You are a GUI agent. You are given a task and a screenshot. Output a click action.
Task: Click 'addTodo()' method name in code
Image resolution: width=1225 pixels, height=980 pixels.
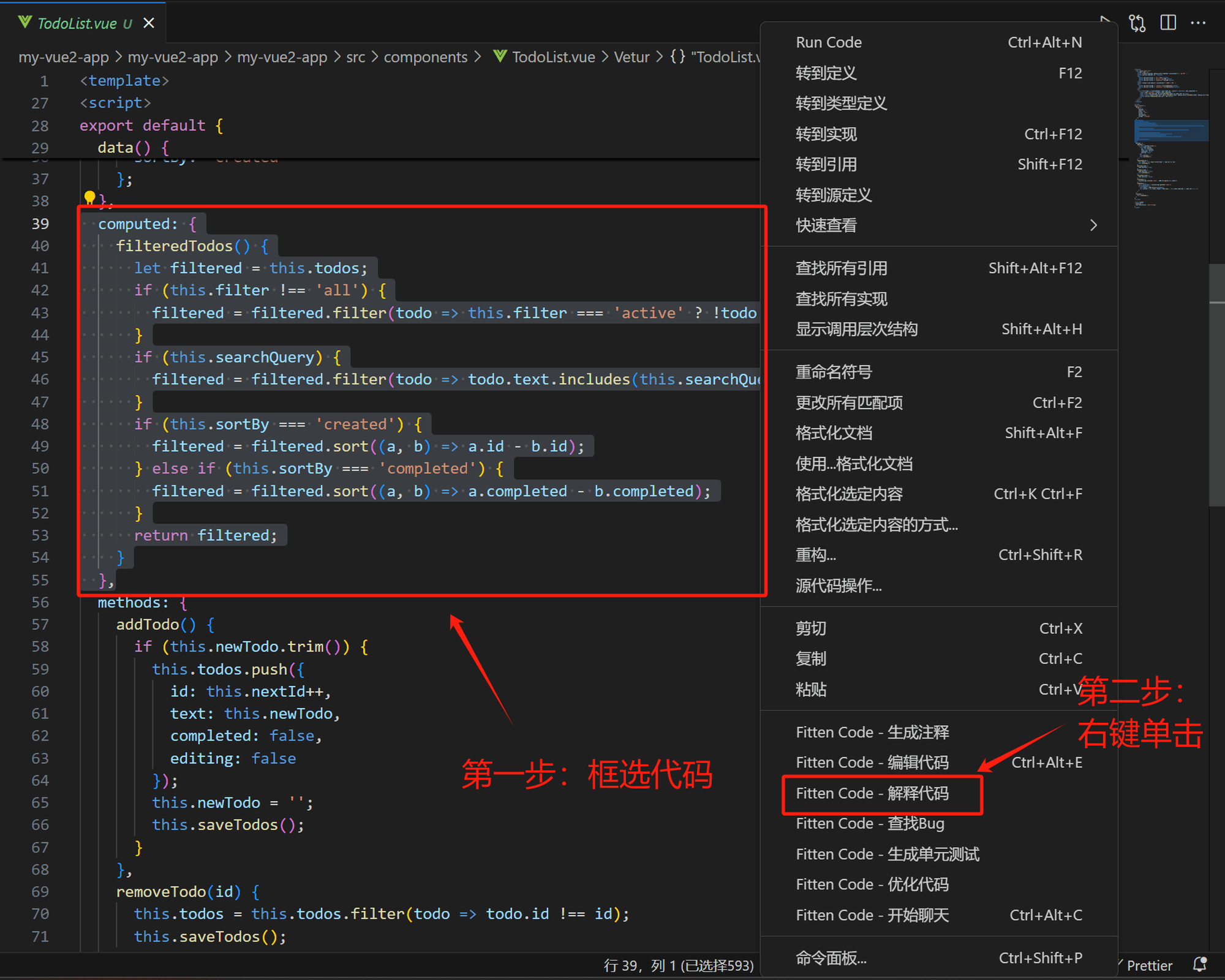click(156, 624)
